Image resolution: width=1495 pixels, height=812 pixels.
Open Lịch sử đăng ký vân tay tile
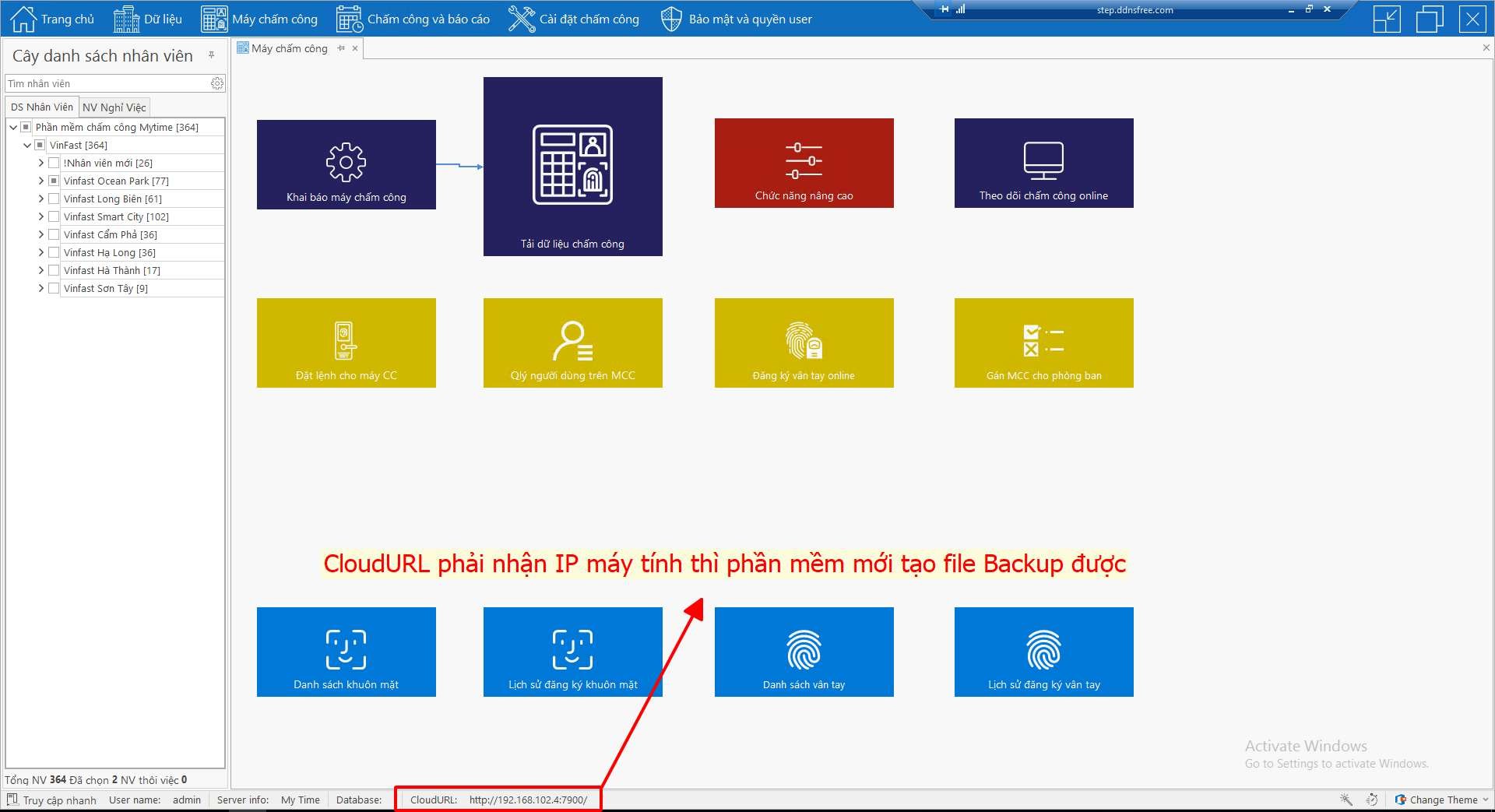1043,652
